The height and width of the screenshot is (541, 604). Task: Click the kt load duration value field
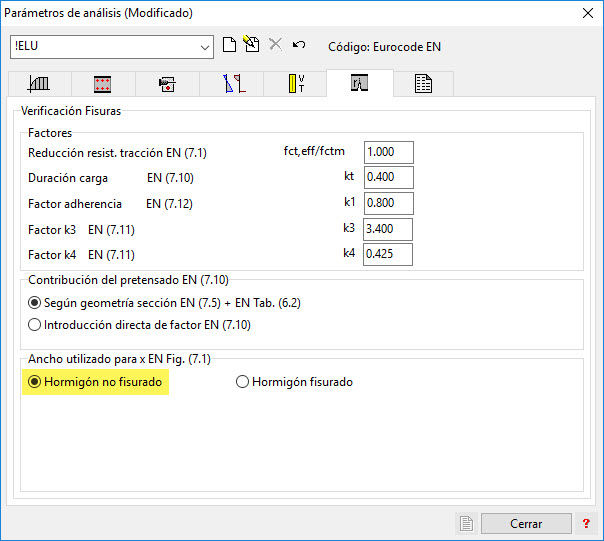388,178
